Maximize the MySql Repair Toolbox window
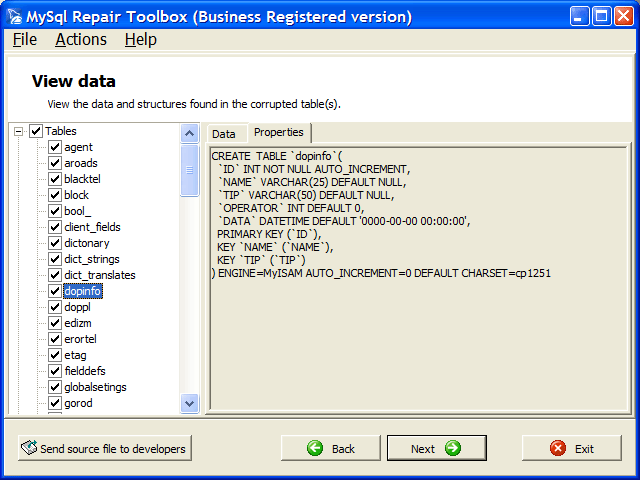 coord(602,16)
